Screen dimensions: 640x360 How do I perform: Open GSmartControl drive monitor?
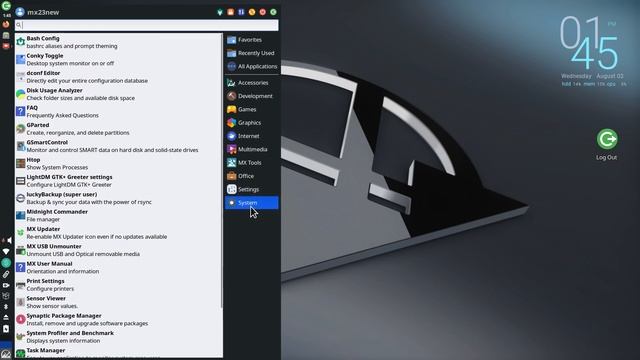pos(118,146)
